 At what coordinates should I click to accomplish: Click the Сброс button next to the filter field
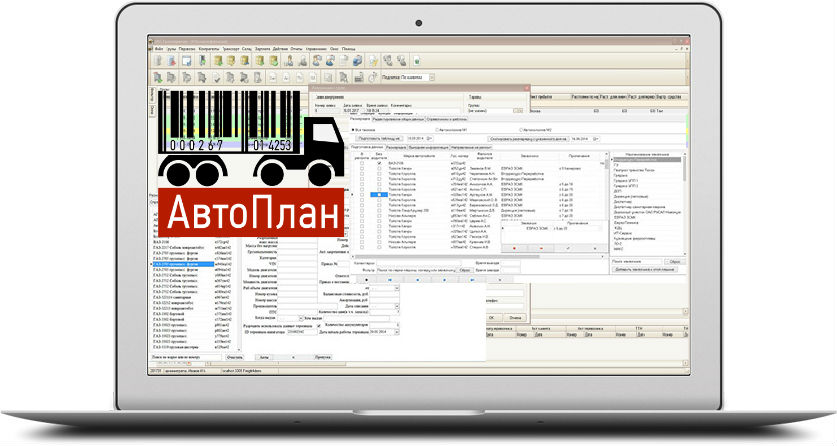click(464, 270)
